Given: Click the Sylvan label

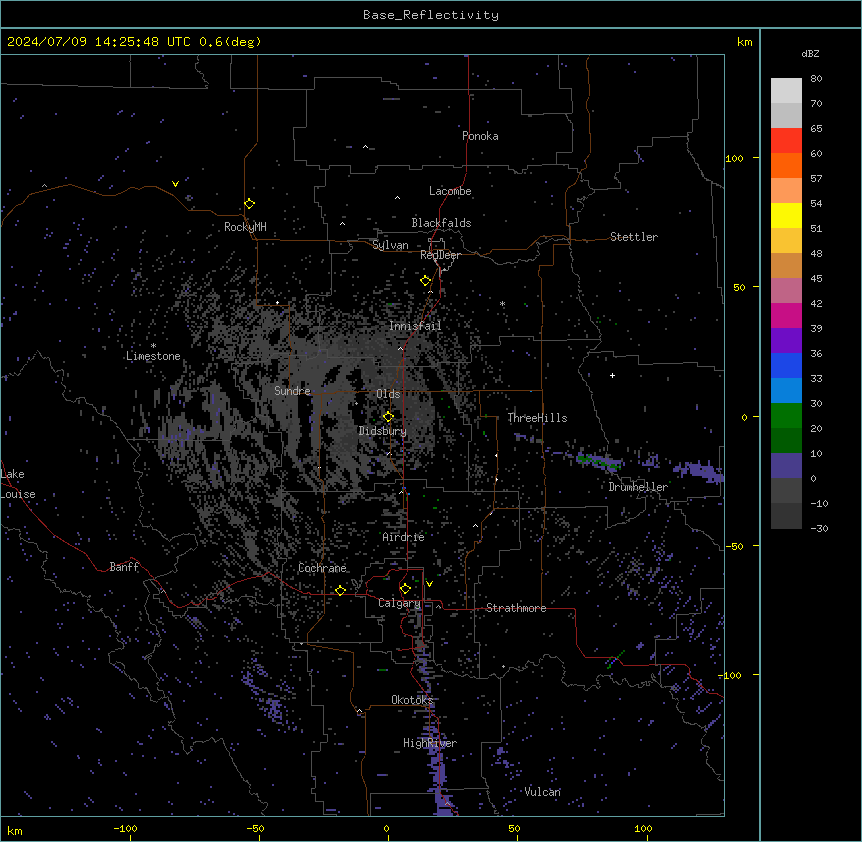Looking at the screenshot, I should coord(390,245).
